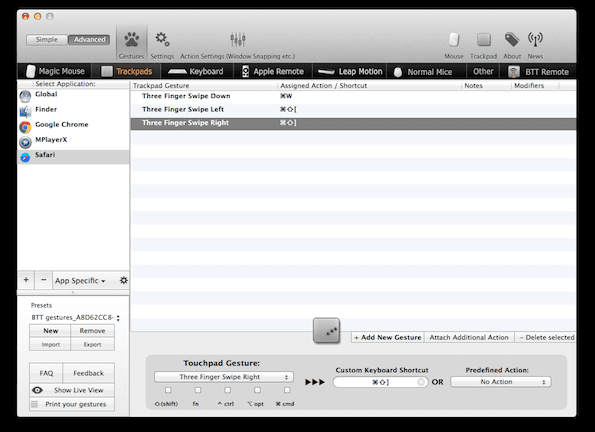Switch to the Keyboard tab
This screenshot has width=595, height=432.
(x=196, y=71)
